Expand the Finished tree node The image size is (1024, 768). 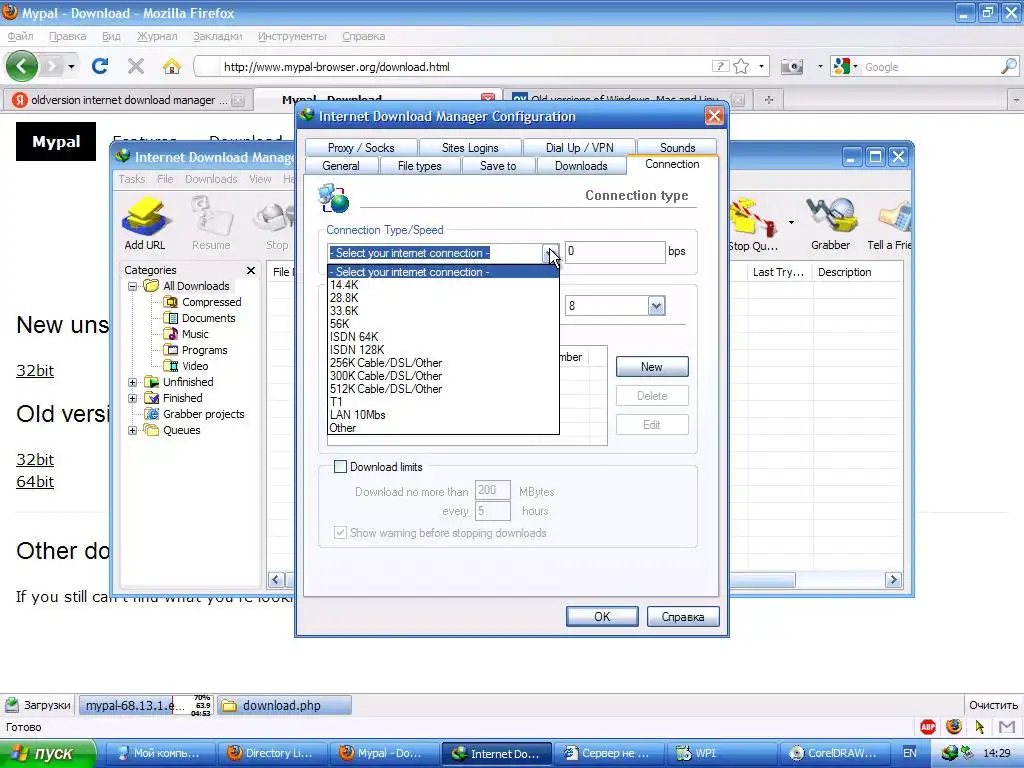point(133,398)
